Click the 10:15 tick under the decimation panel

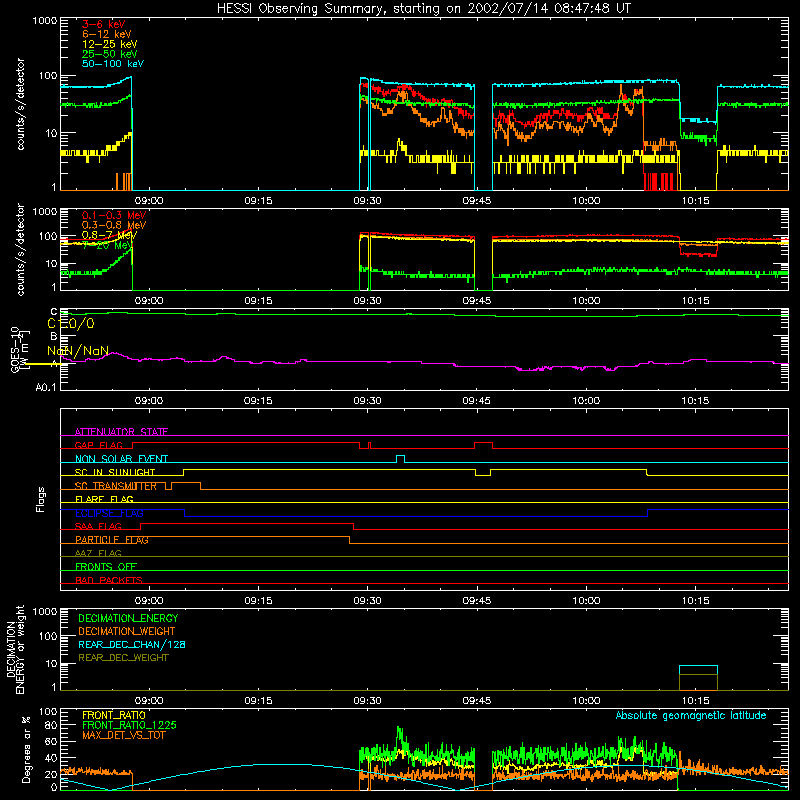pos(695,701)
